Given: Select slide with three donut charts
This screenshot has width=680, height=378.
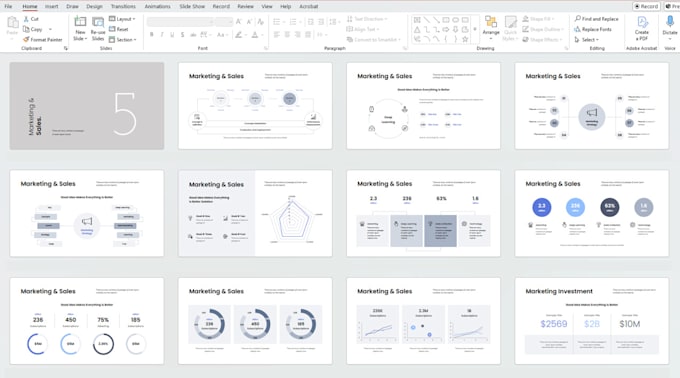Looking at the screenshot, I should 255,321.
